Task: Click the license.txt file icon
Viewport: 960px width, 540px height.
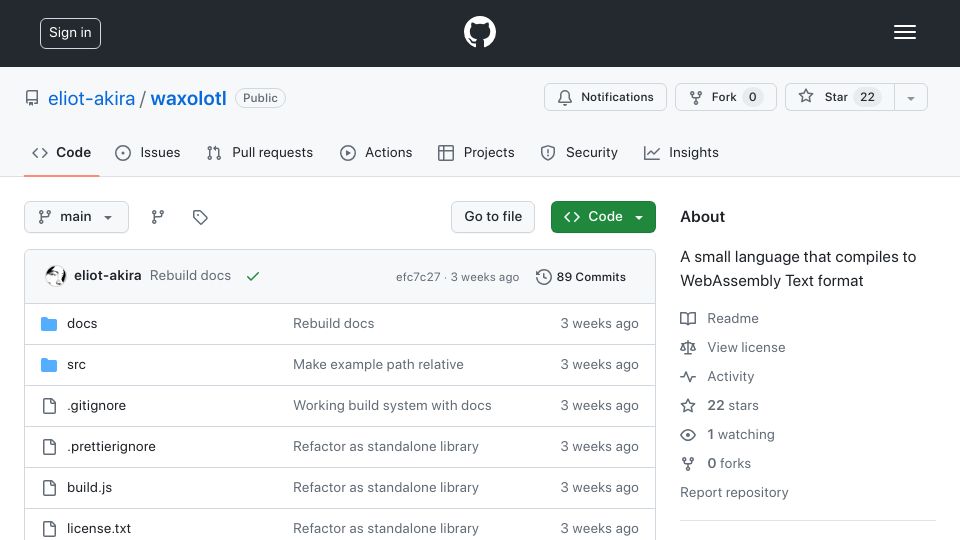Action: [49, 529]
